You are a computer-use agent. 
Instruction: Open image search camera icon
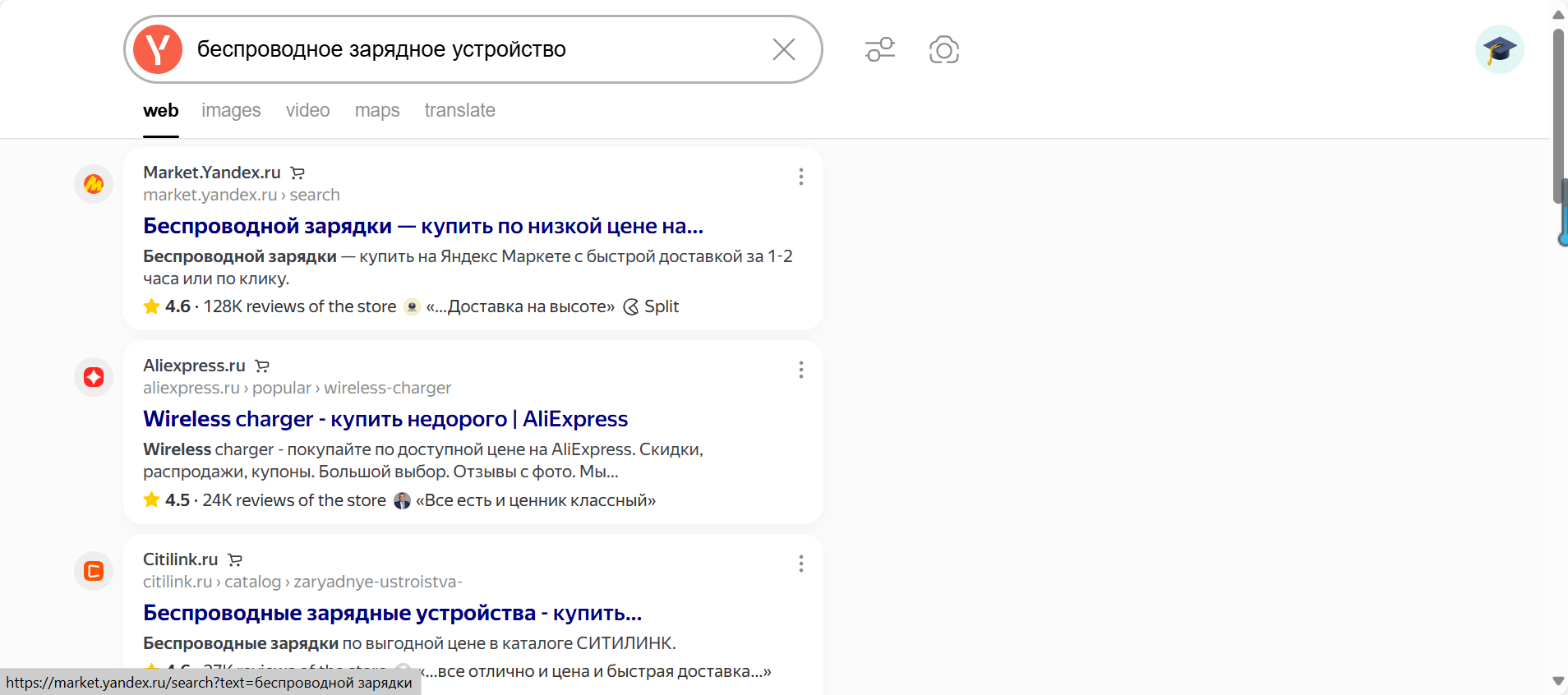[944, 49]
